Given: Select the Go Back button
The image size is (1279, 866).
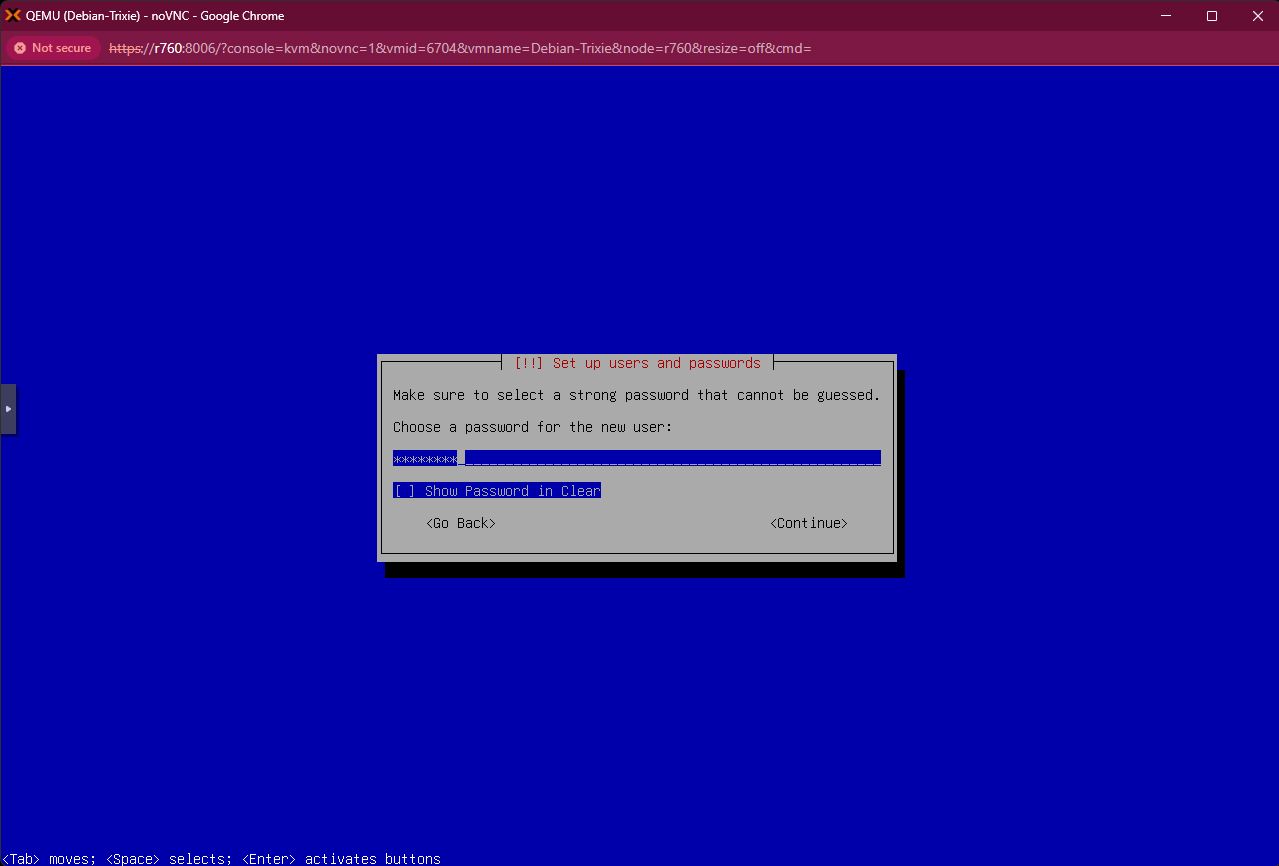Looking at the screenshot, I should pyautogui.click(x=460, y=523).
